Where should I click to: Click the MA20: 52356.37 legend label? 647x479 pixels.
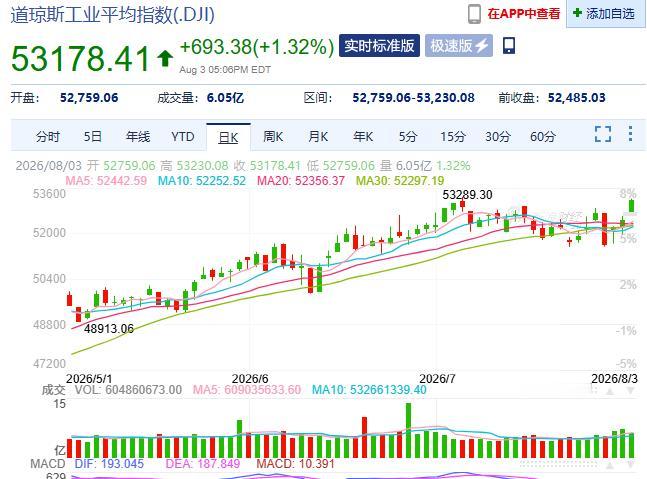[x=301, y=181]
